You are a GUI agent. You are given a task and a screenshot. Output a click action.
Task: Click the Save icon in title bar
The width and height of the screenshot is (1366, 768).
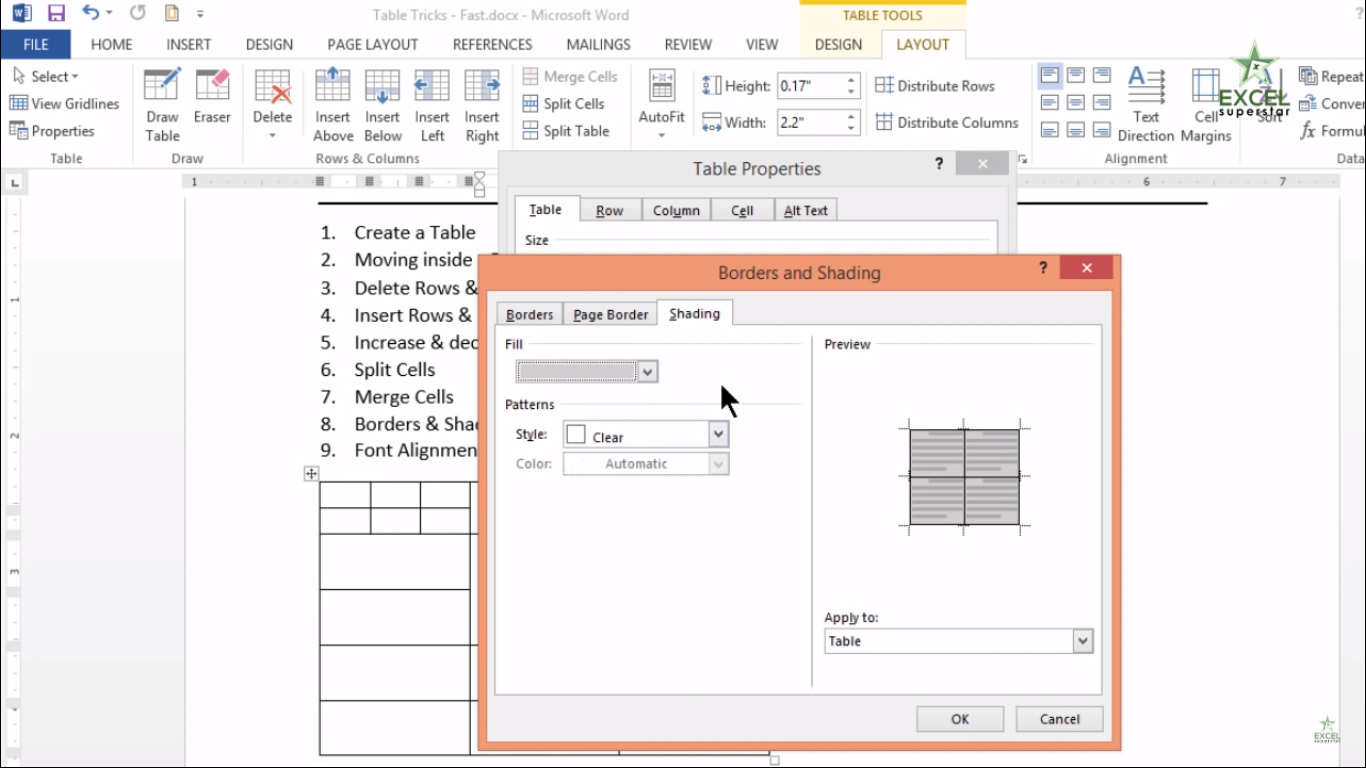pyautogui.click(x=56, y=14)
